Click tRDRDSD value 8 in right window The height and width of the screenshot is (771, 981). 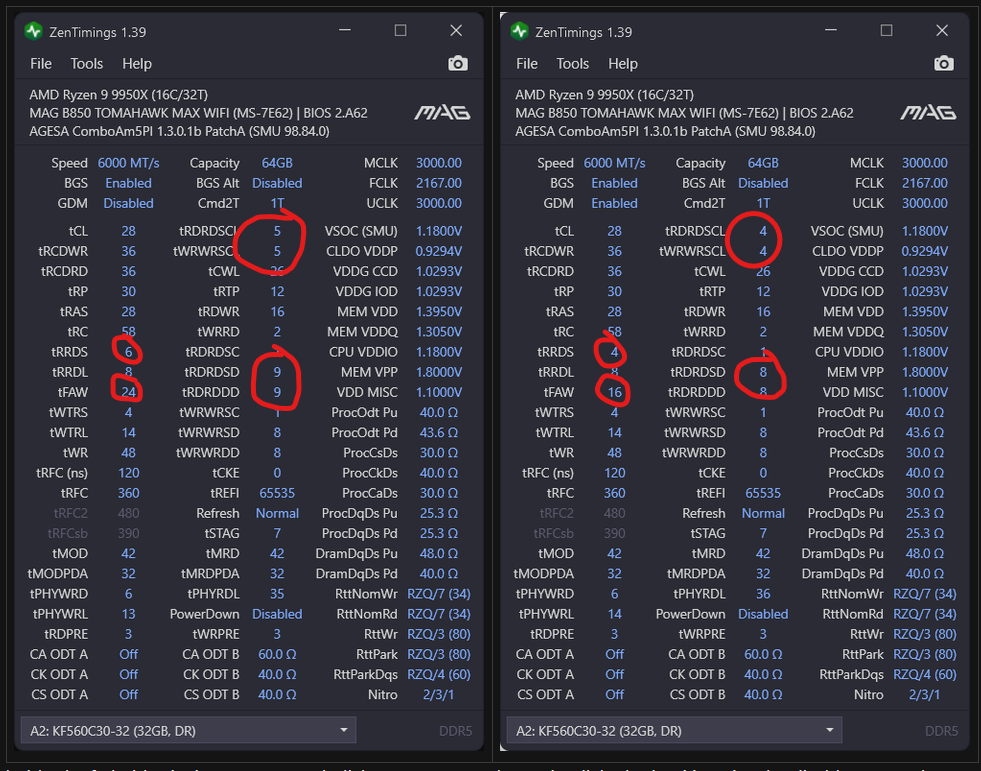tap(763, 372)
